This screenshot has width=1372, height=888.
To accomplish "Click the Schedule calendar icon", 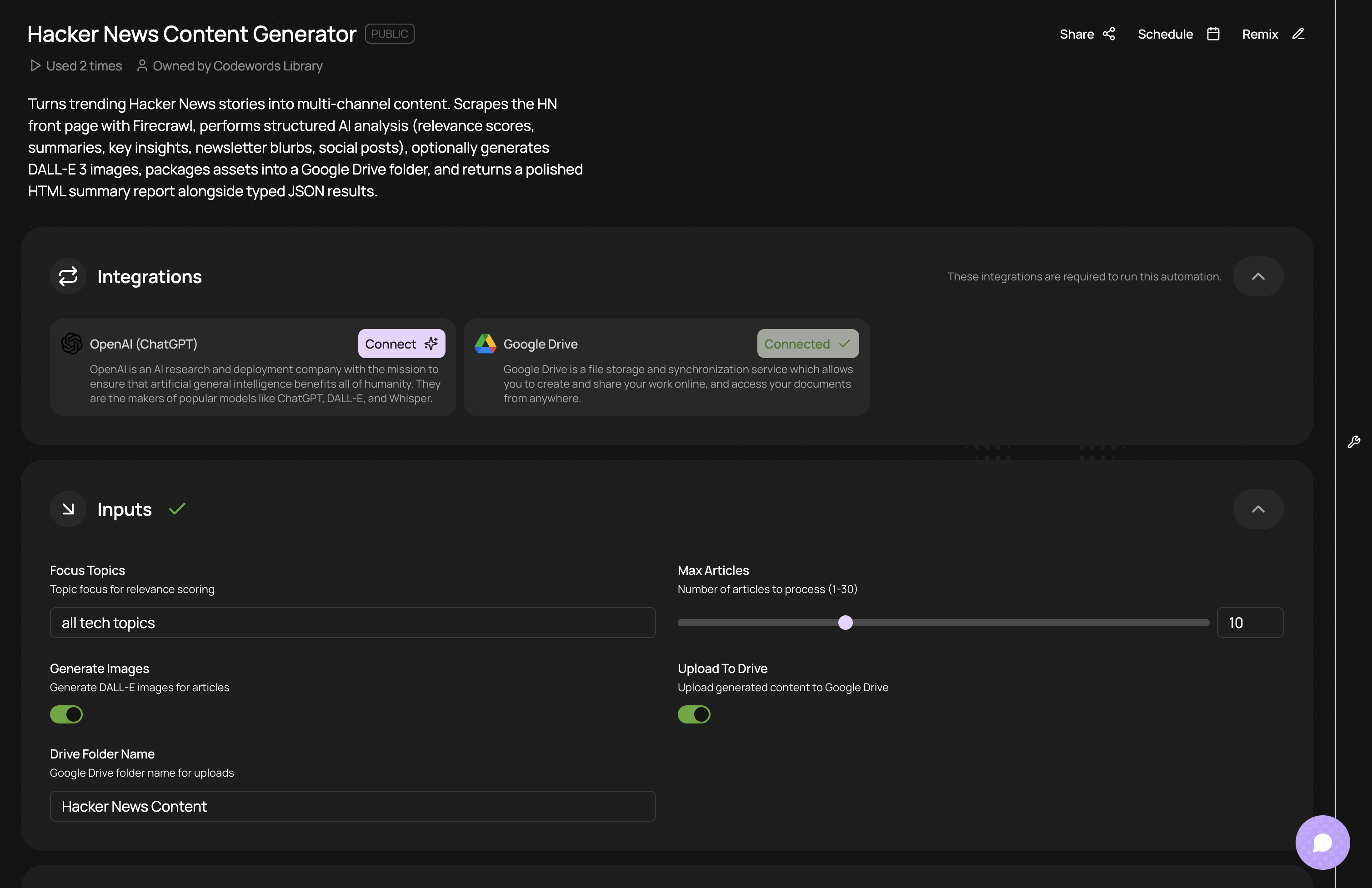I will click(x=1213, y=34).
